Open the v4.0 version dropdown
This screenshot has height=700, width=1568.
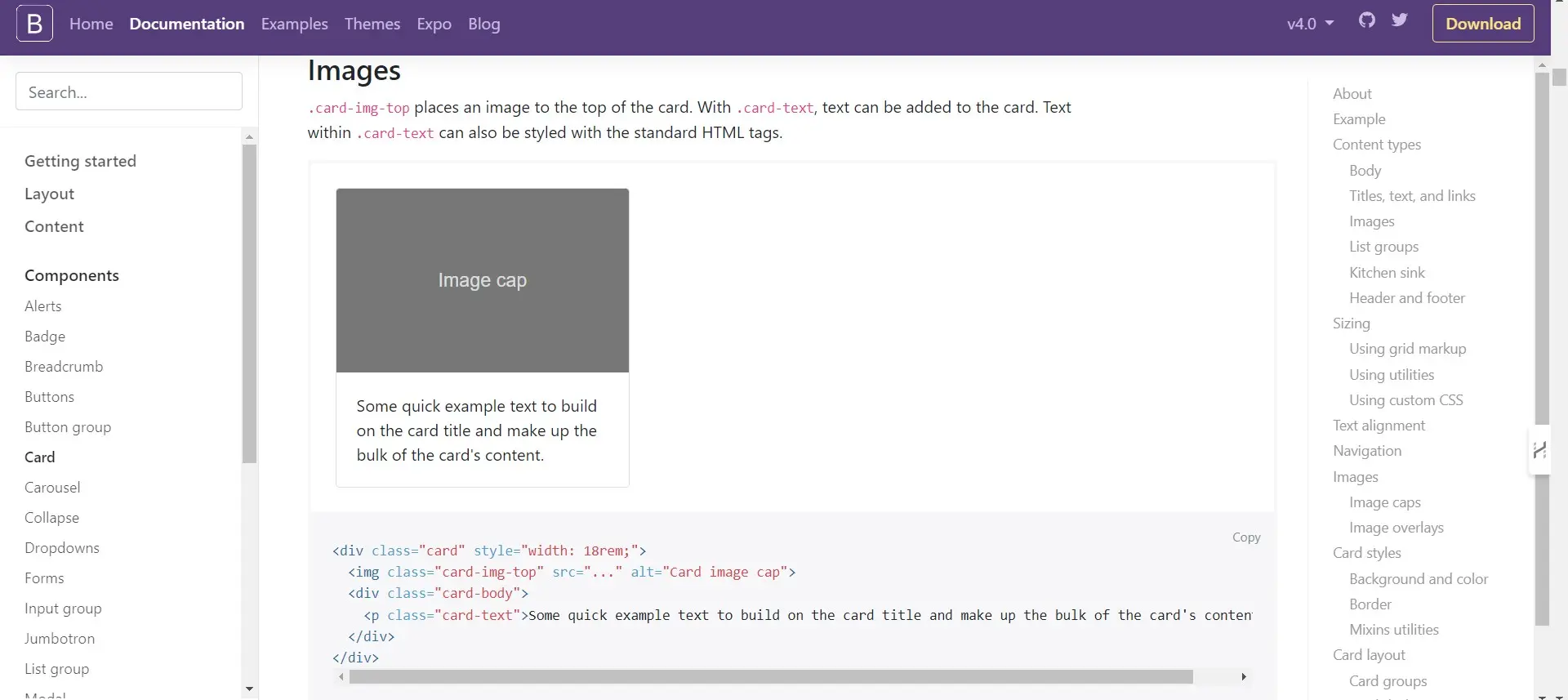point(1310,24)
